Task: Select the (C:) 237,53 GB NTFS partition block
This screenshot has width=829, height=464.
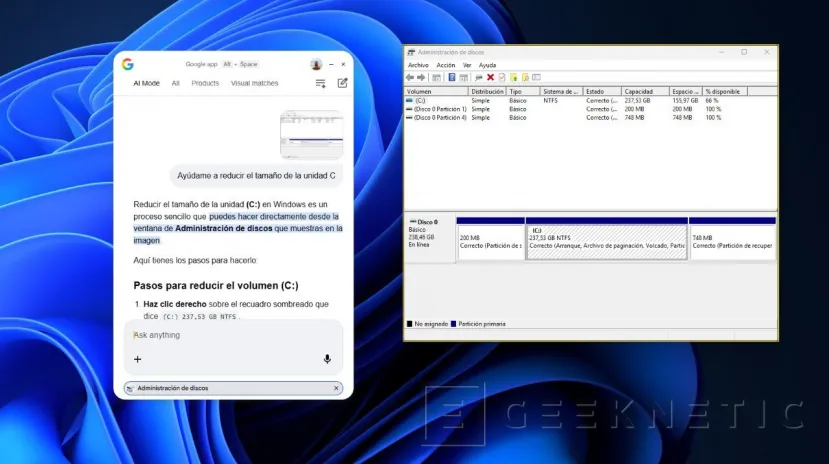Action: [x=607, y=239]
